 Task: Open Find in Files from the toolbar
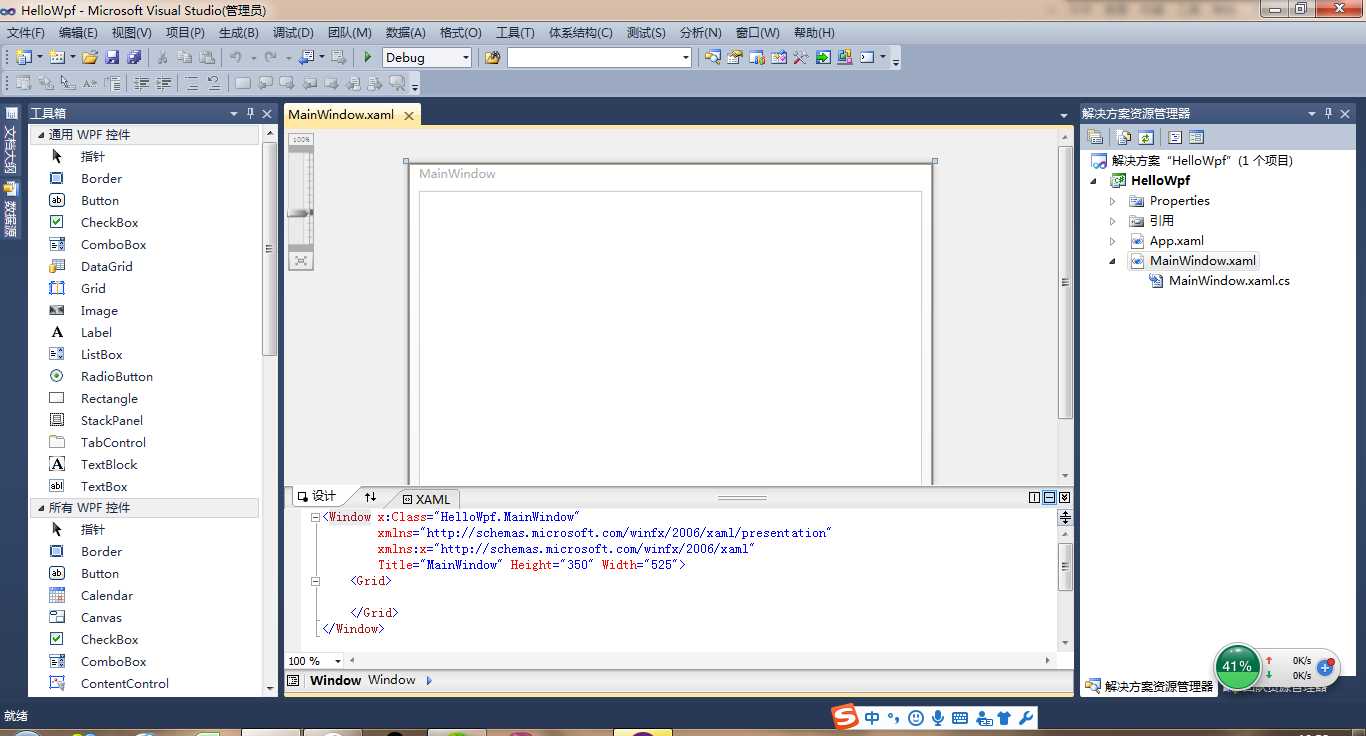click(x=492, y=57)
